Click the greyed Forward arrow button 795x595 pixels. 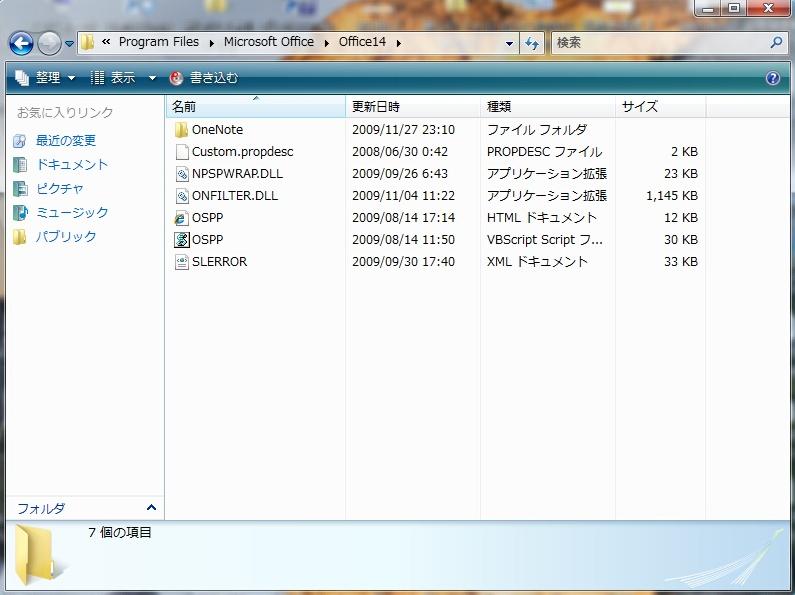[50, 44]
